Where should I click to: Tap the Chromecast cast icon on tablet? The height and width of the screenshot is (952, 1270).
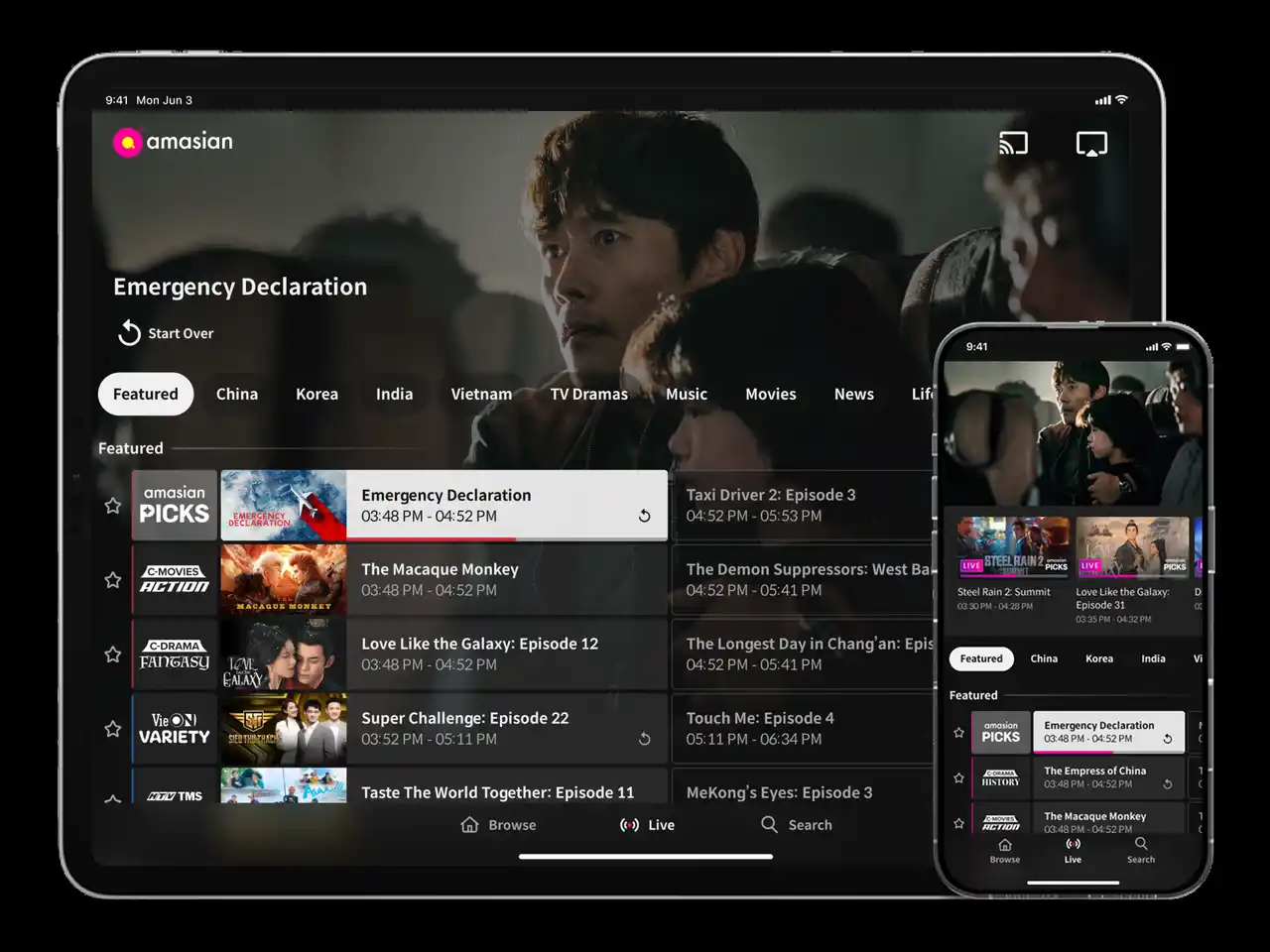point(1012,144)
